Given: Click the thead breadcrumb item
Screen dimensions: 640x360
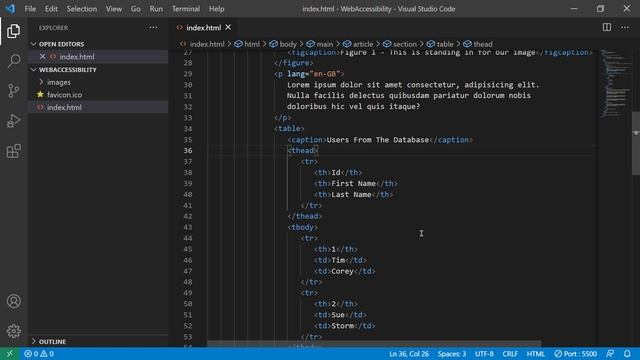Looking at the screenshot, I should pos(478,44).
